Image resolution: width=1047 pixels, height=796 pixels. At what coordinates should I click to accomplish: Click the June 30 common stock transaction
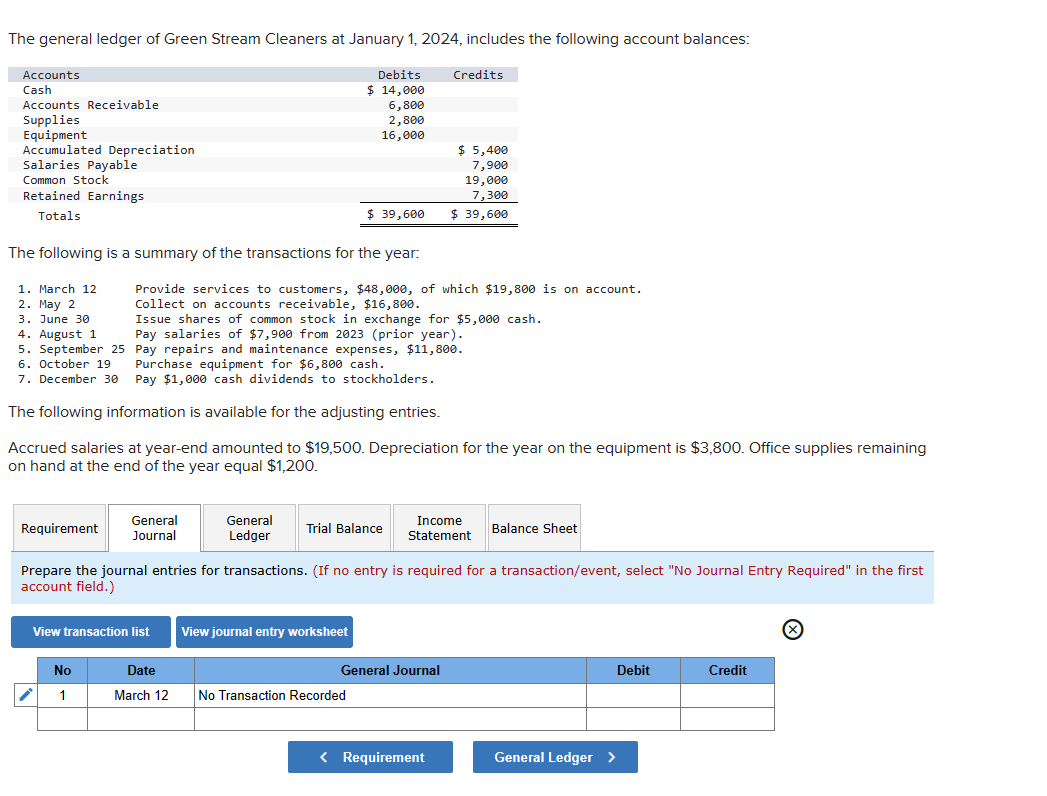280,319
